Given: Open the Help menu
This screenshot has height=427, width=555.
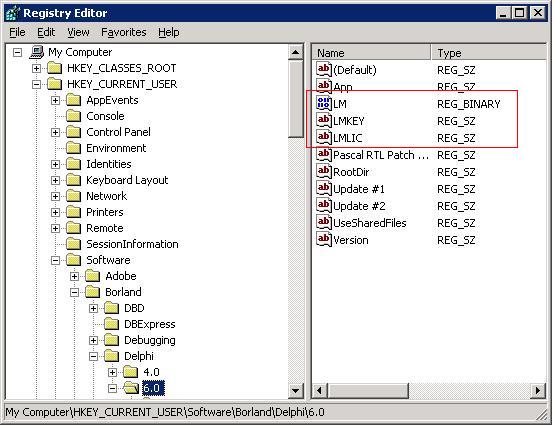Looking at the screenshot, I should pyautogui.click(x=168, y=33).
